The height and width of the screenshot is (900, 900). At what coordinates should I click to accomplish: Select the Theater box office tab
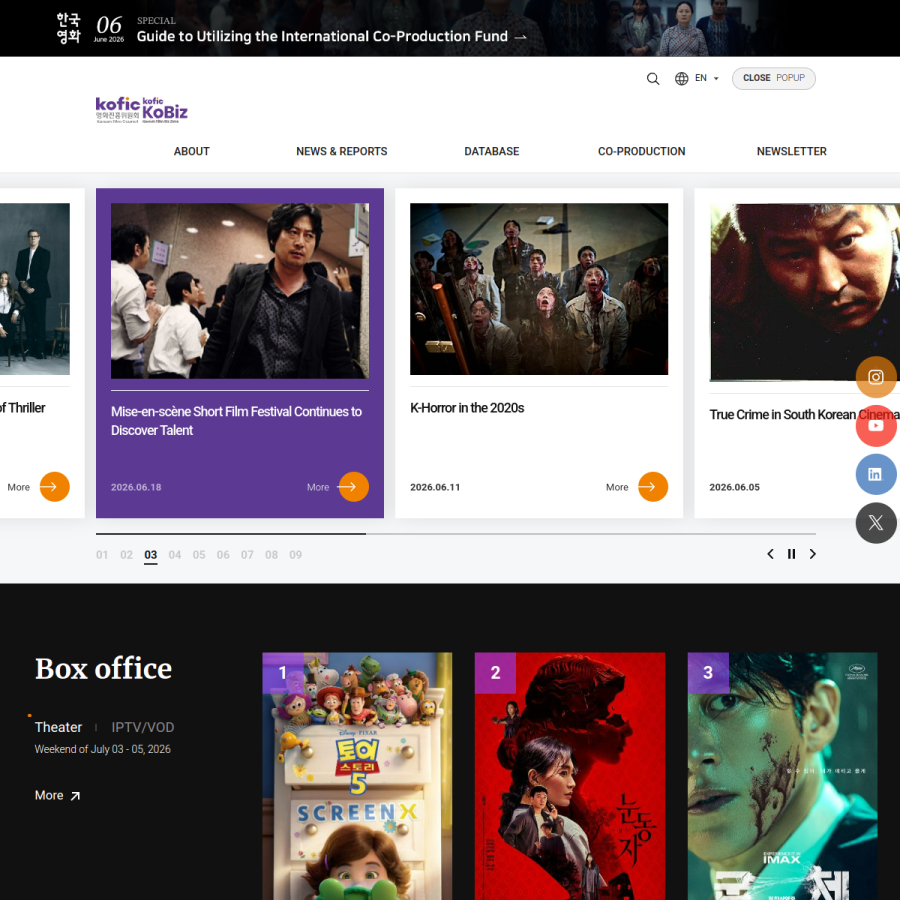(x=59, y=727)
